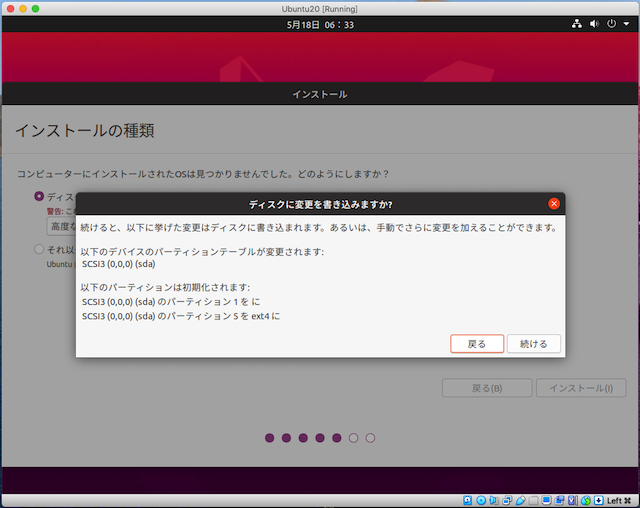Select the ディスク erase-disk radio option
This screenshot has width=640, height=508.
[x=39, y=196]
